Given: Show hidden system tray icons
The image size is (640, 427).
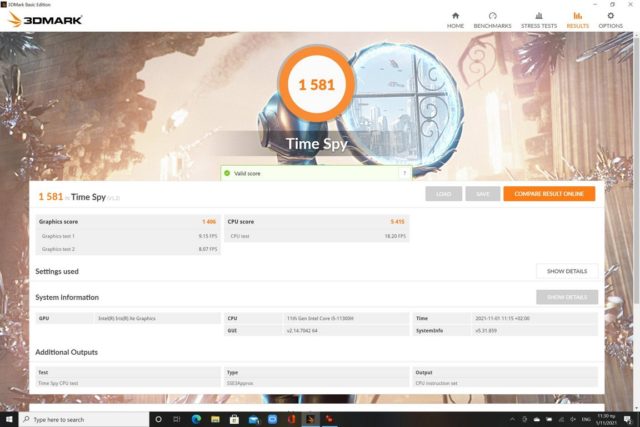Looking at the screenshot, I should coord(512,419).
